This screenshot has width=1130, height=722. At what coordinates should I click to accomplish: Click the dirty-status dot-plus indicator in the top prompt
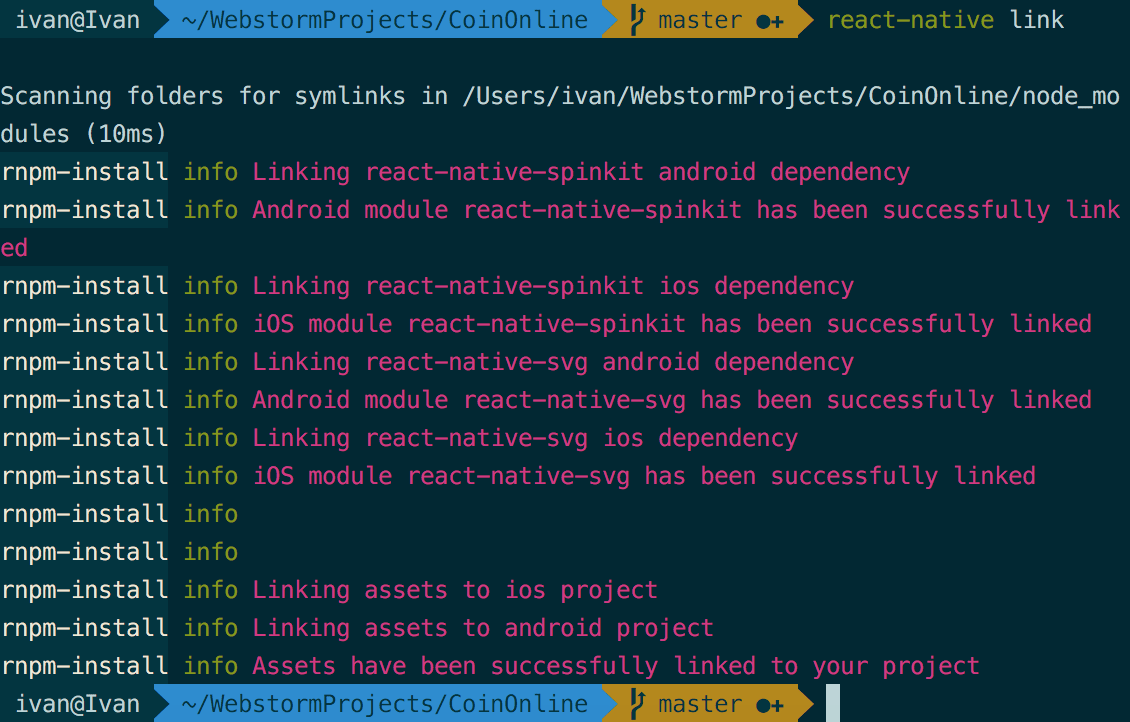[x=770, y=22]
